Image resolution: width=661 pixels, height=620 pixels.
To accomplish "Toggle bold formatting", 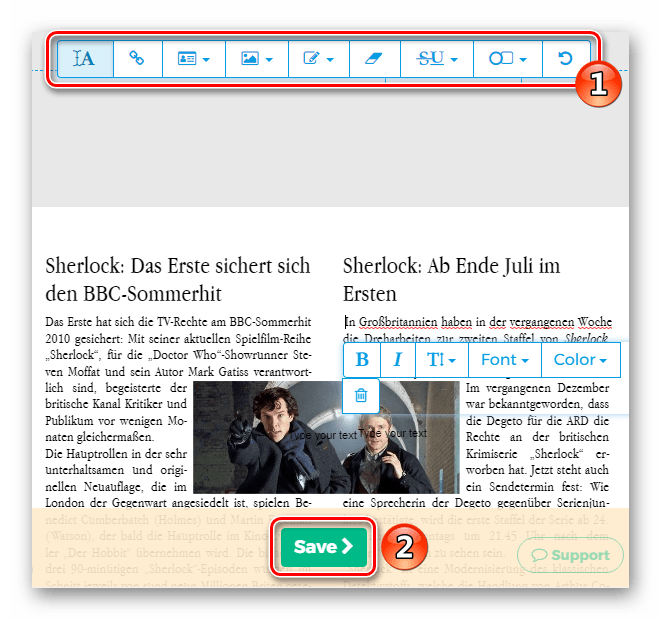I will [362, 360].
